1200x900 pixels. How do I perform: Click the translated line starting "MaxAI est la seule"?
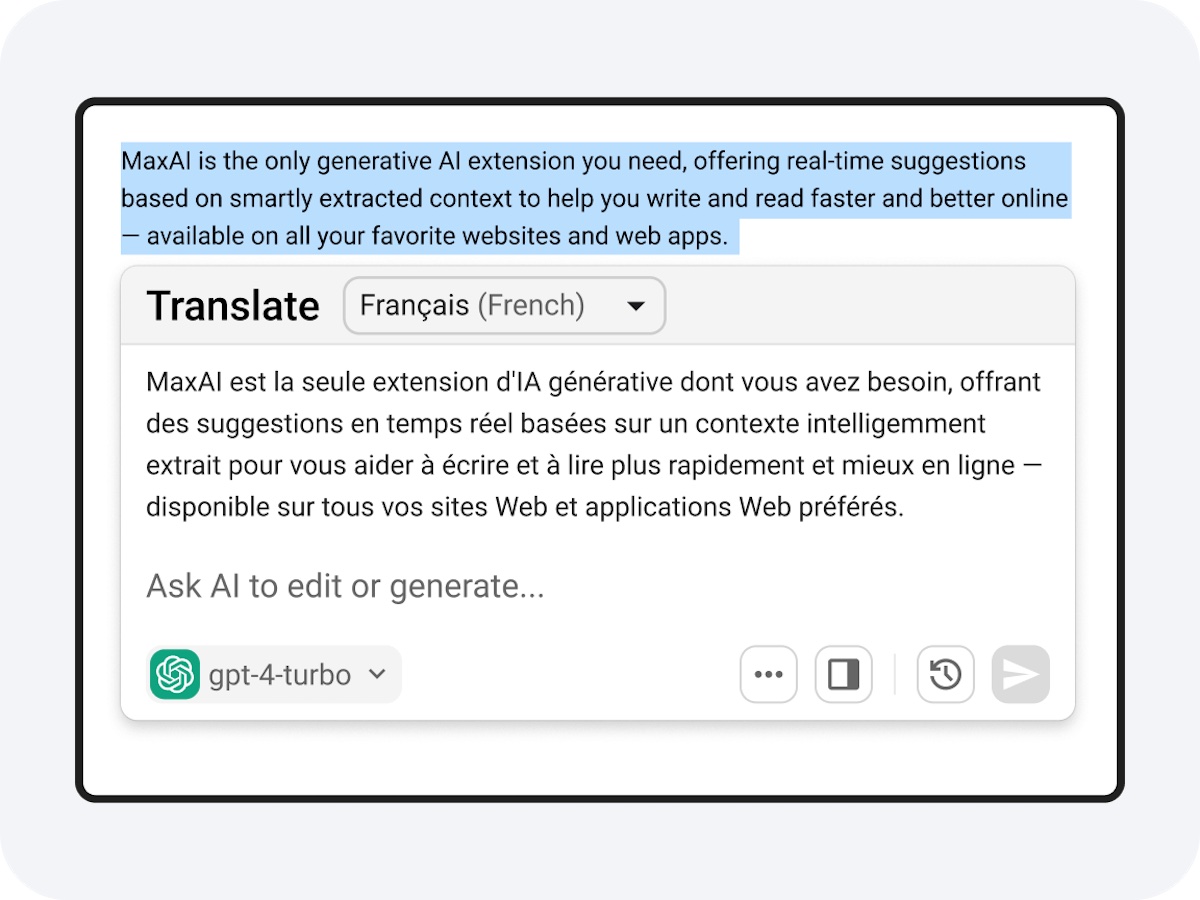pos(592,382)
